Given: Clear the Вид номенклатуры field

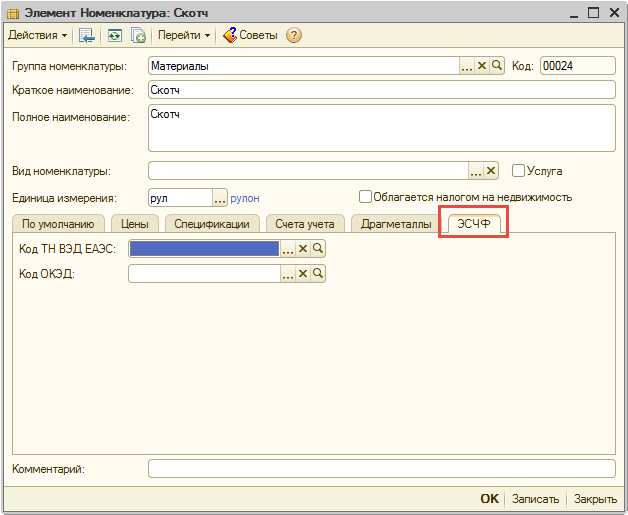Looking at the screenshot, I should (x=490, y=171).
